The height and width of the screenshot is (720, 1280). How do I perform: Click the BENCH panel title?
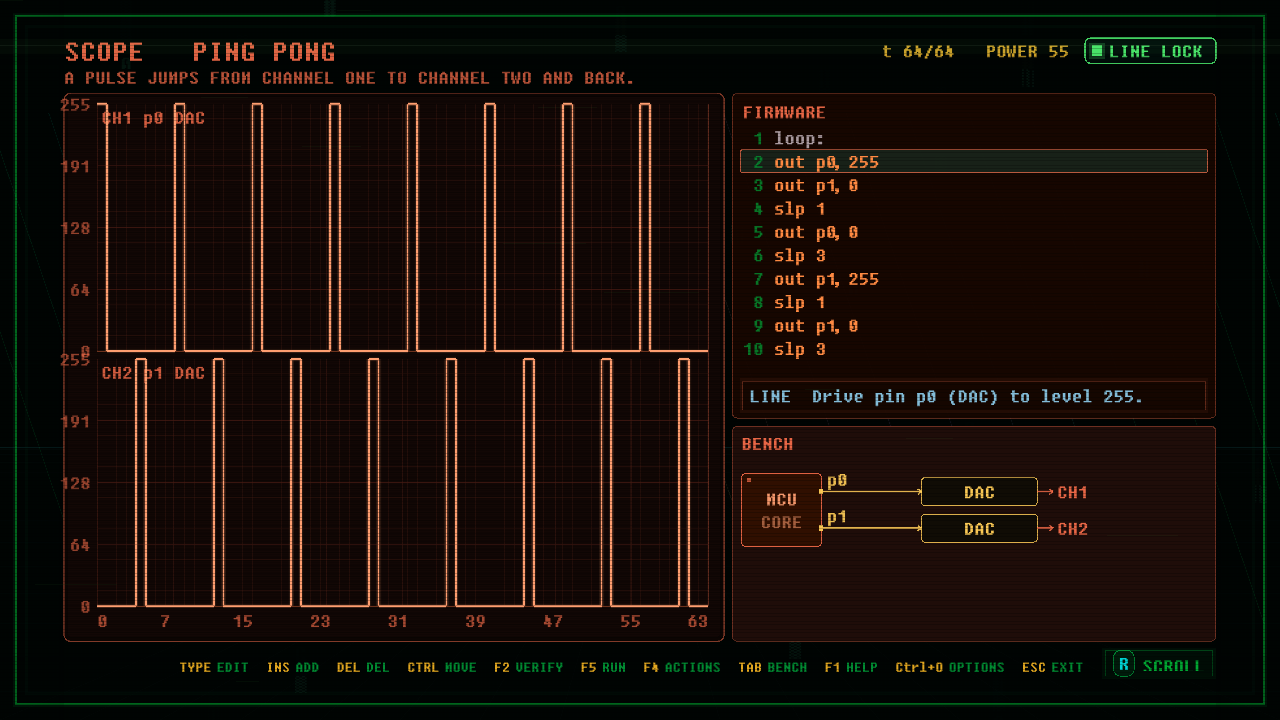[x=768, y=444]
